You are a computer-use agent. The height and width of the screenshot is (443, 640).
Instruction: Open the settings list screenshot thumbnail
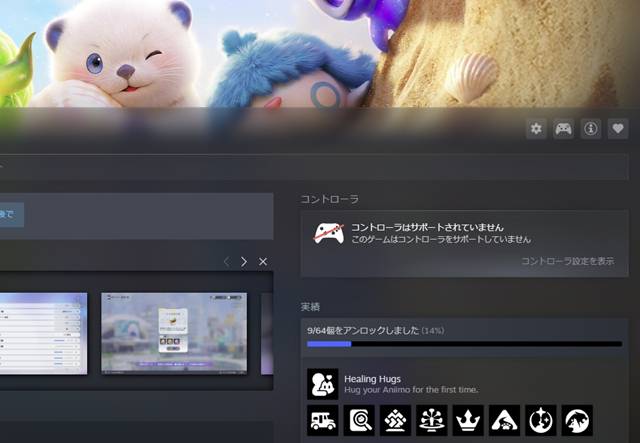point(43,333)
